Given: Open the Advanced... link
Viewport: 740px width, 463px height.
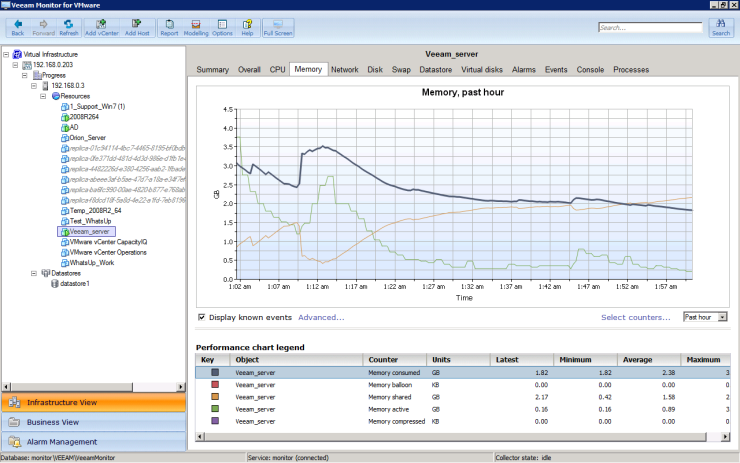Looking at the screenshot, I should click(x=321, y=317).
